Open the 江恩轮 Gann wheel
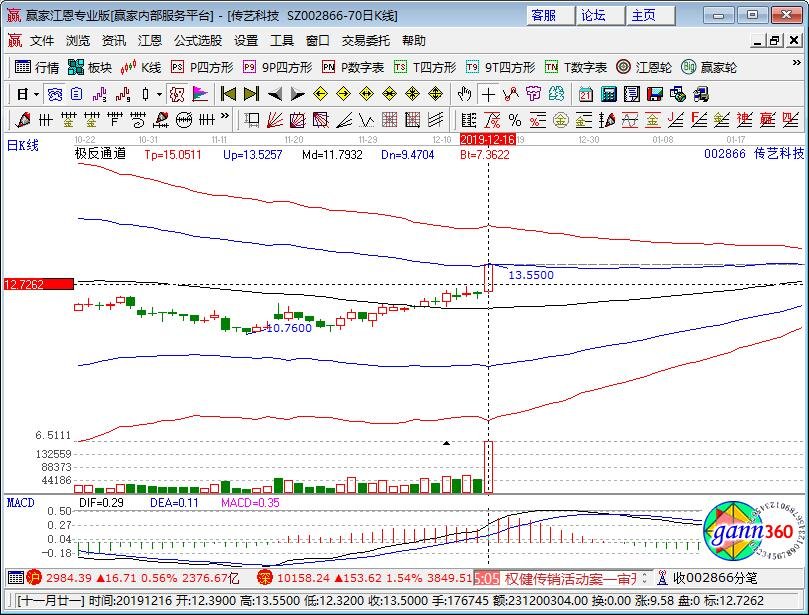The width and height of the screenshot is (809, 615). point(644,67)
